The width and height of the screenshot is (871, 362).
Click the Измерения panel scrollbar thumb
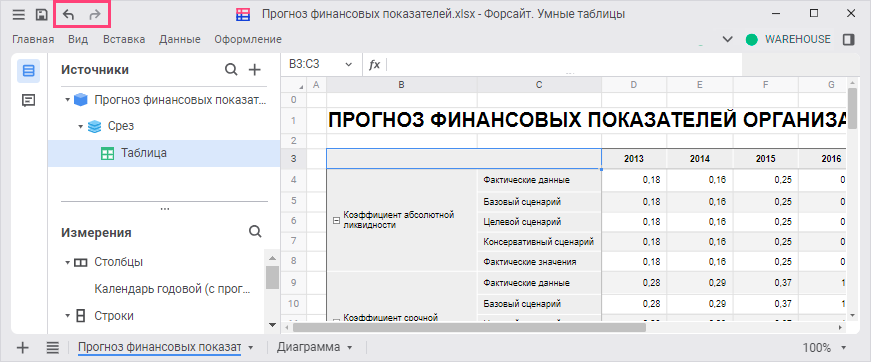tap(272, 277)
